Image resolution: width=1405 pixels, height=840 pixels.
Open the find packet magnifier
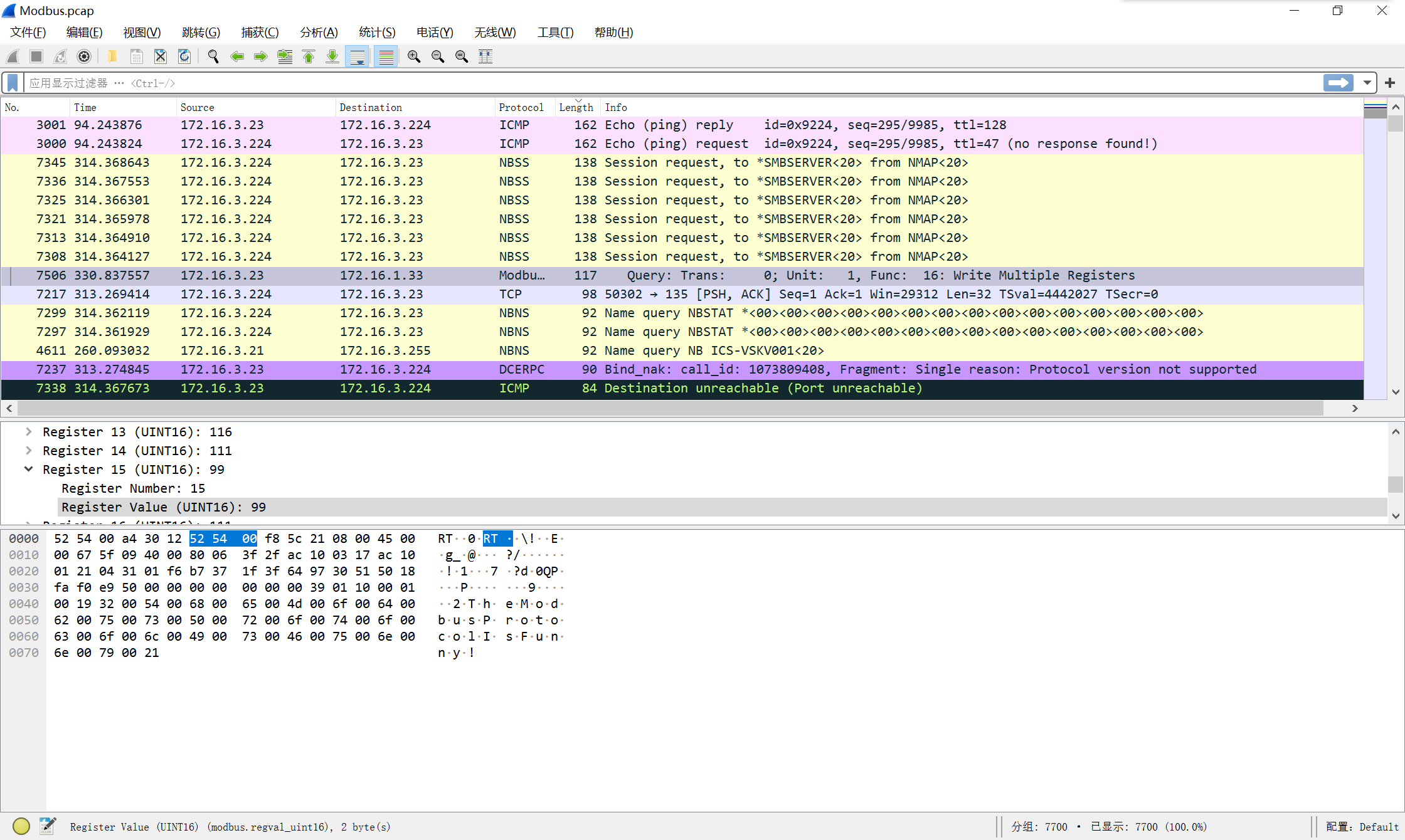tap(213, 56)
